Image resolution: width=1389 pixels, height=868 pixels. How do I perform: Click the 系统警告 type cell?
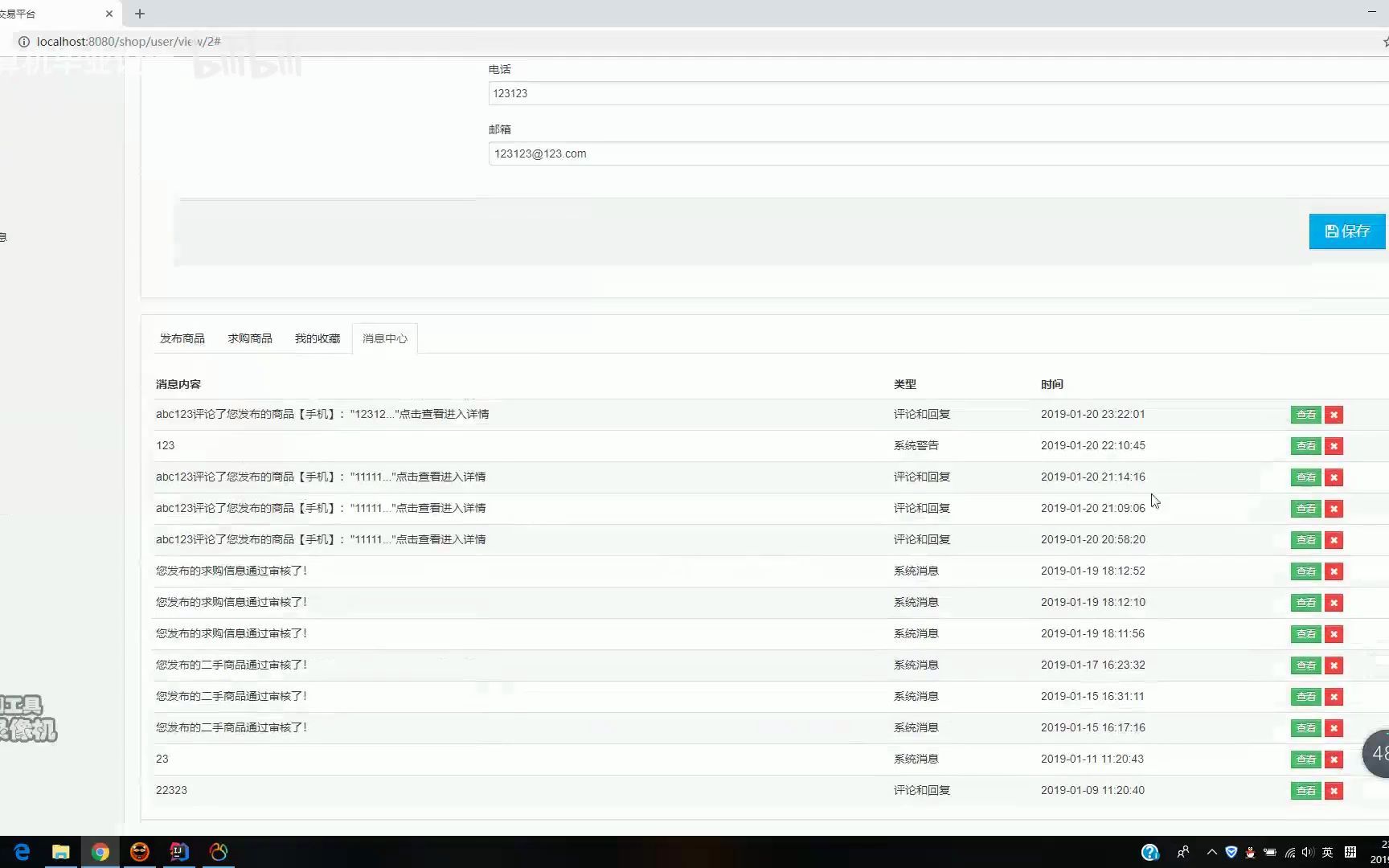916,445
